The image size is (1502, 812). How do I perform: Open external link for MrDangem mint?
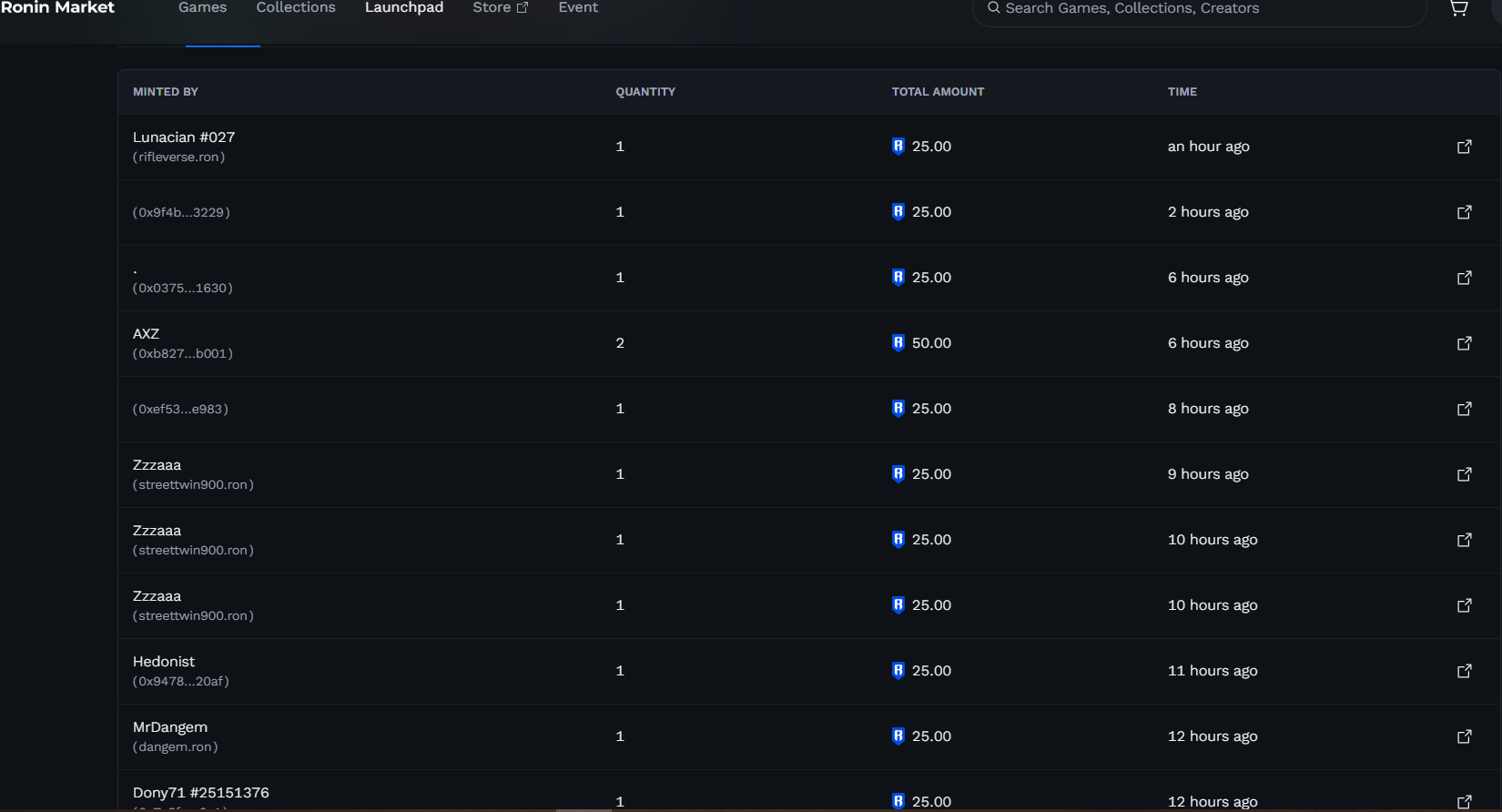[1464, 736]
